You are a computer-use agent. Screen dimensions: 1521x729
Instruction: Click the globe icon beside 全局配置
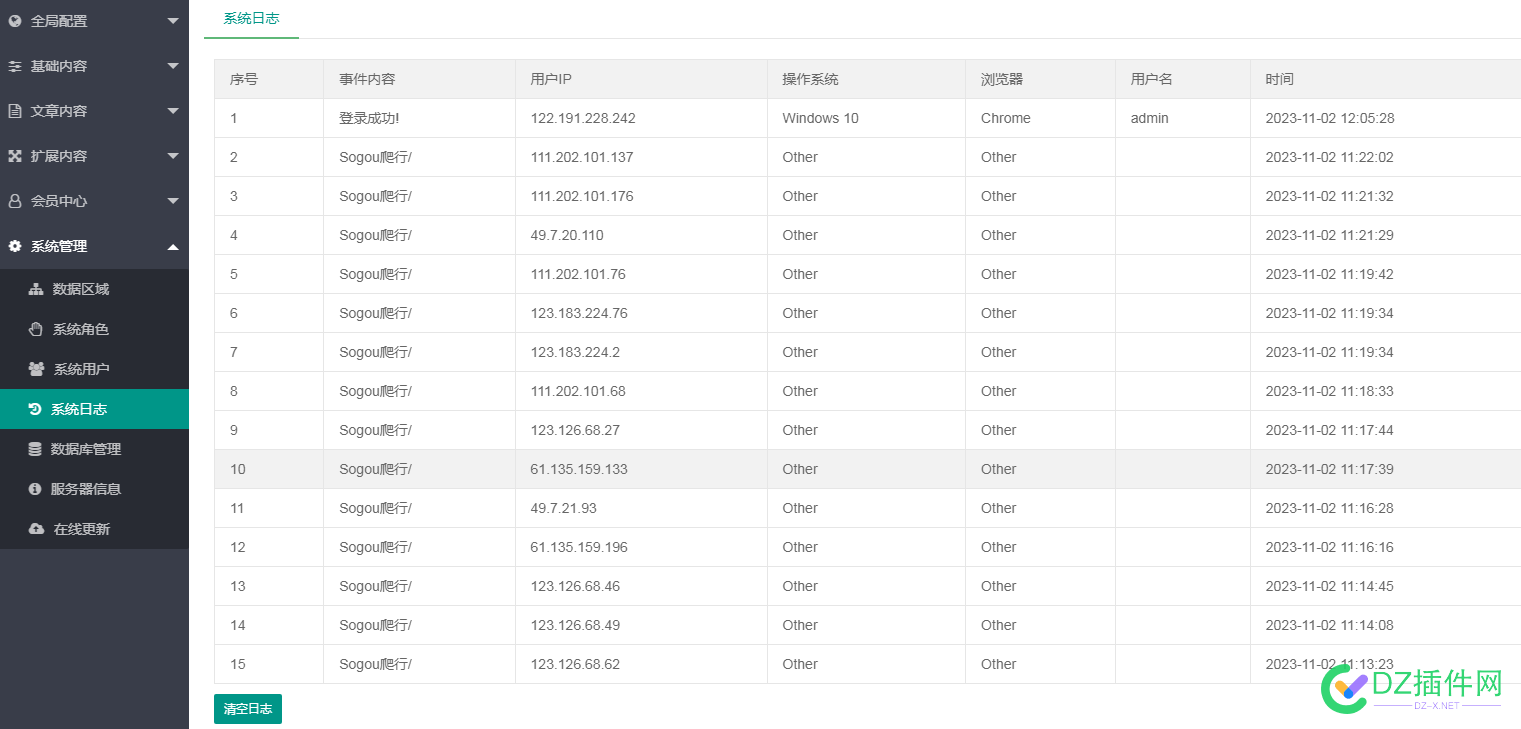(15, 21)
